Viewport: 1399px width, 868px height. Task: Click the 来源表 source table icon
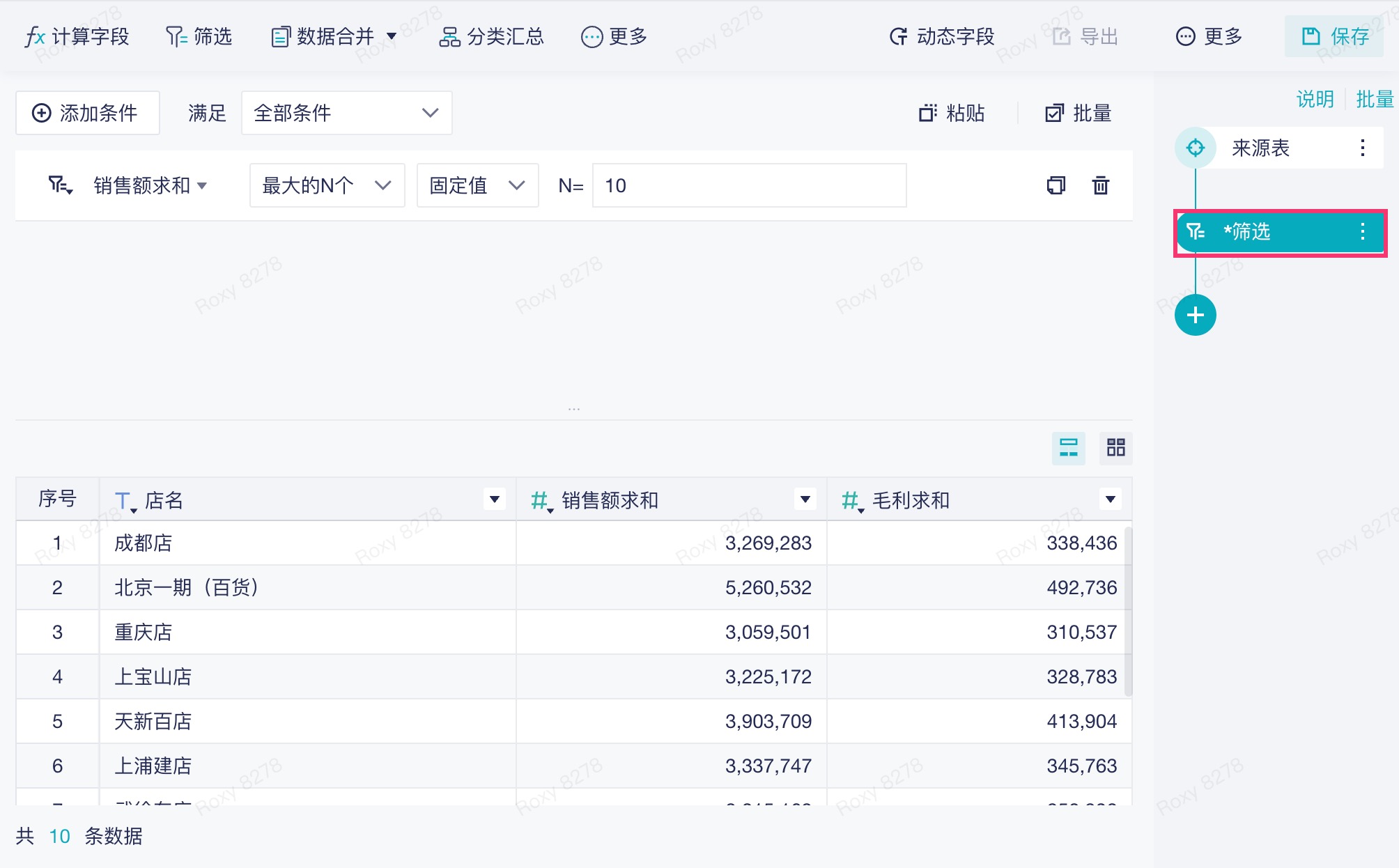click(1195, 148)
